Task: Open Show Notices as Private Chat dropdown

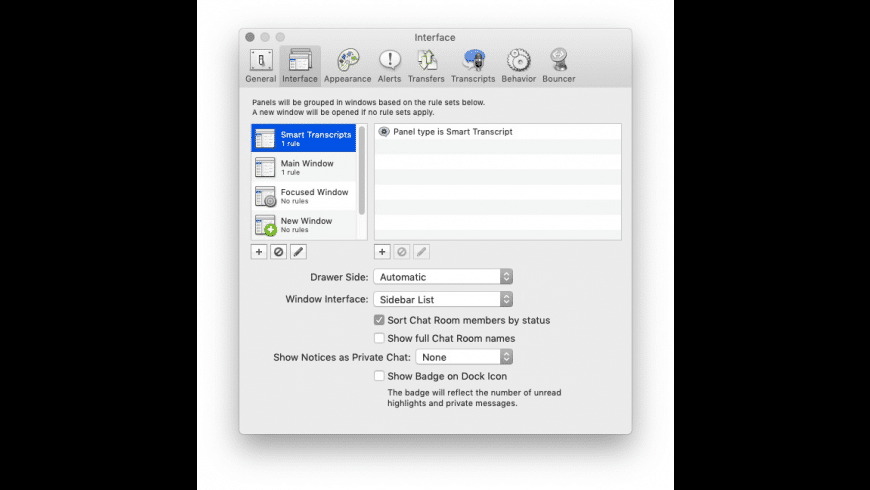Action: [x=464, y=357]
